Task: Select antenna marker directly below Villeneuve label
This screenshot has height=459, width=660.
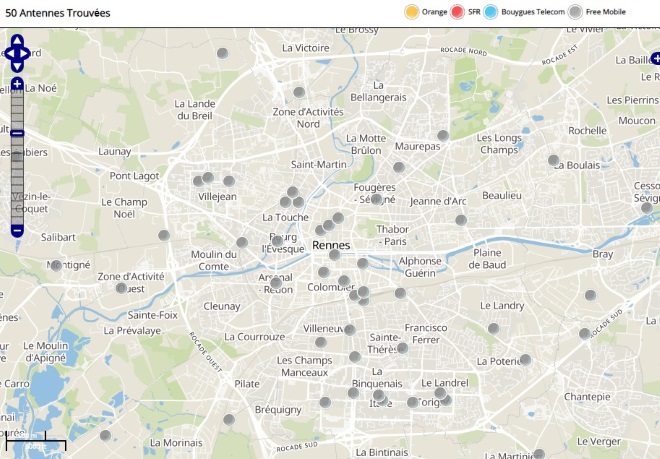Action: pos(321,342)
